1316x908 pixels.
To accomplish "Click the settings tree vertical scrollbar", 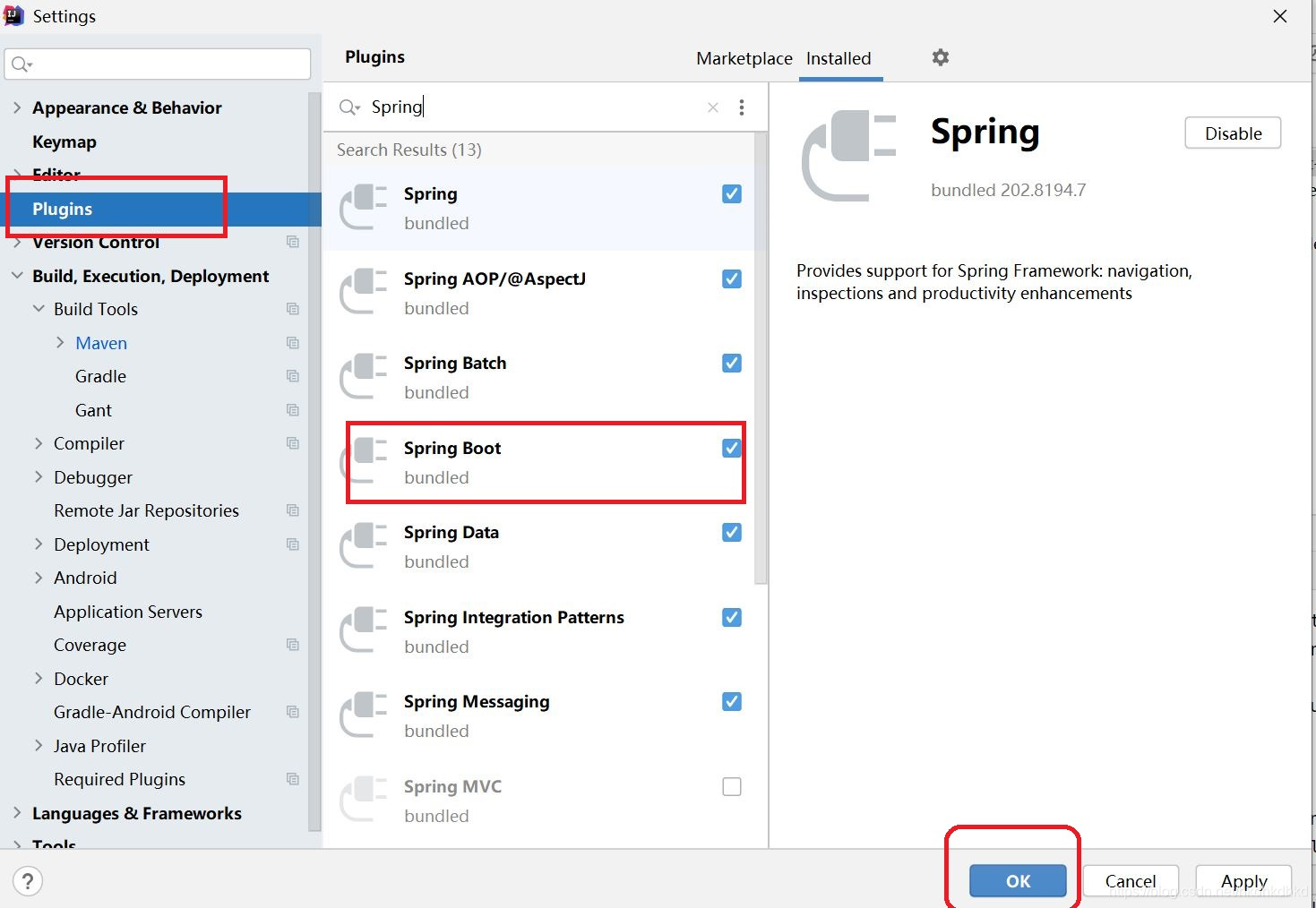I will (314, 461).
